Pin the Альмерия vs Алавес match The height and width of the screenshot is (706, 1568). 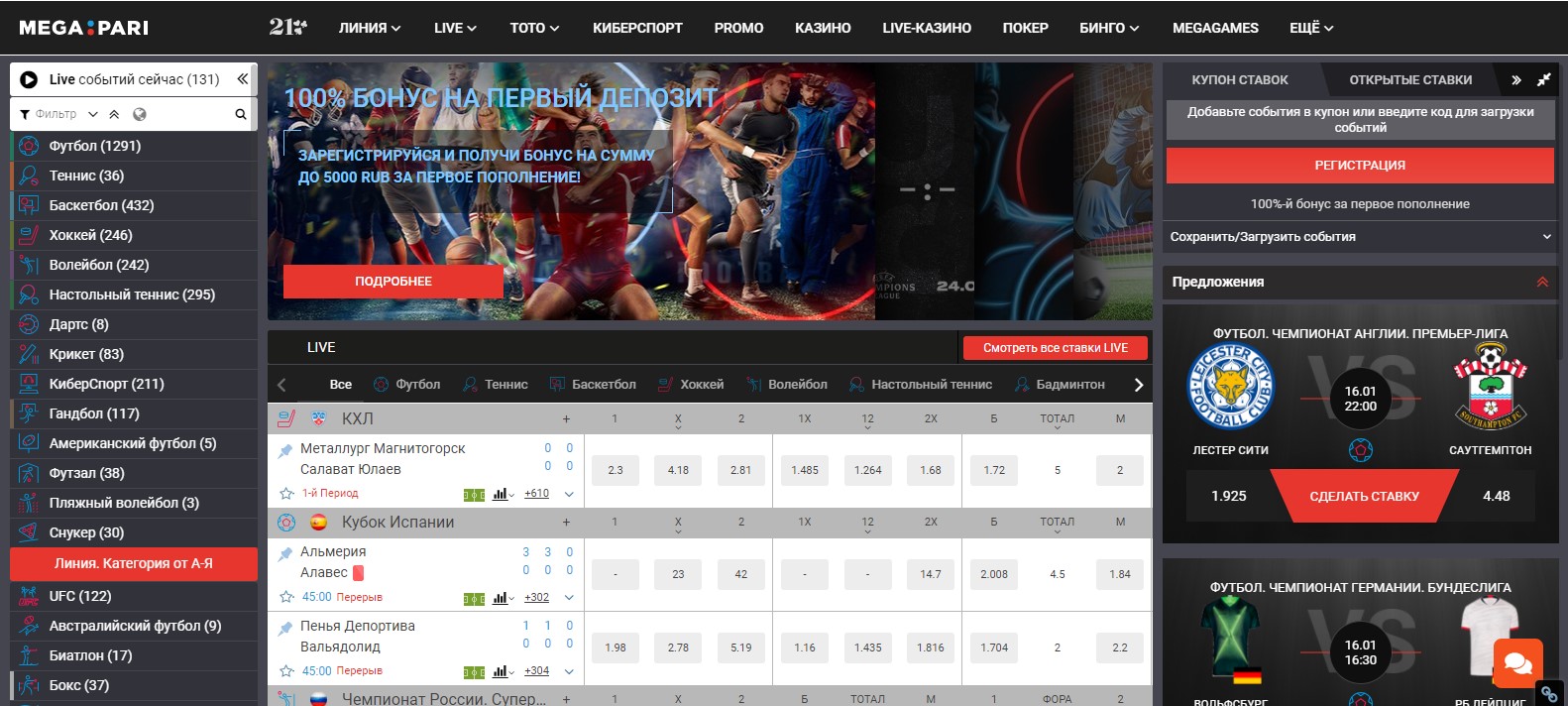tap(285, 553)
